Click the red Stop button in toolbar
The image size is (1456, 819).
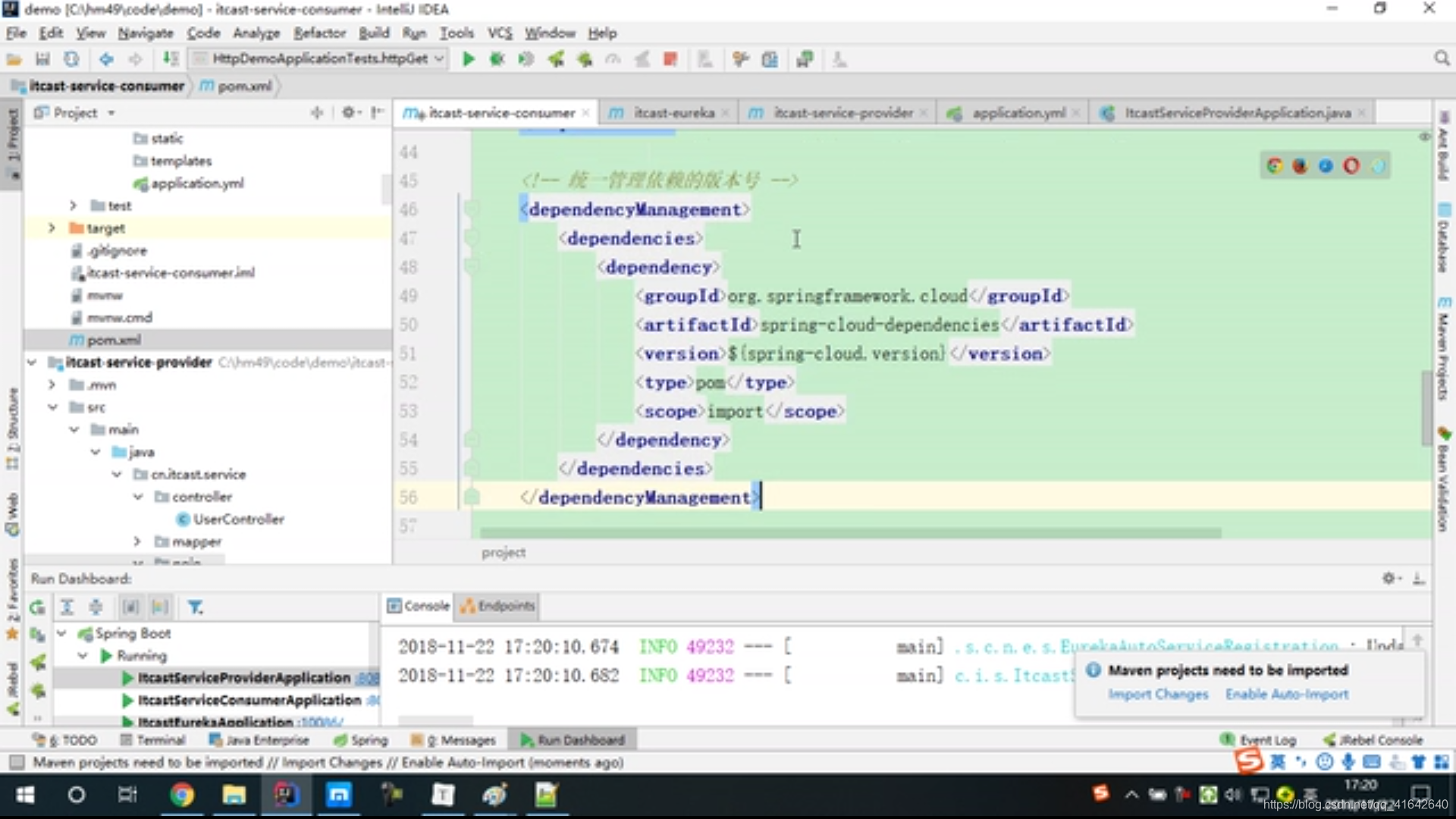[670, 59]
